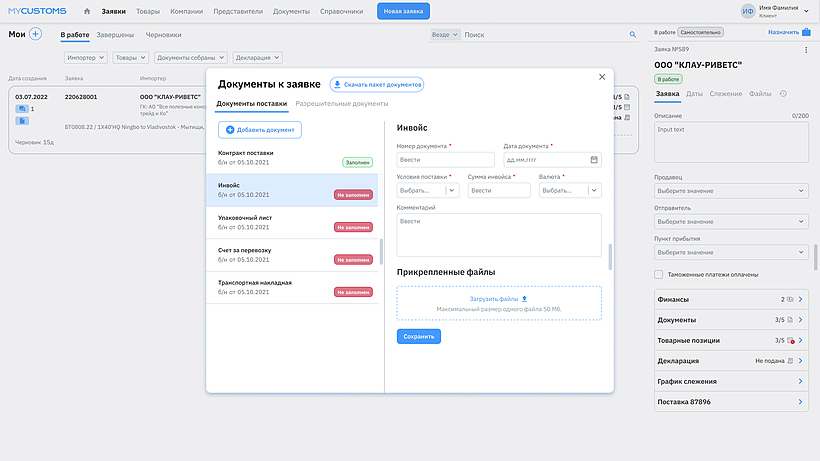Image resolution: width=820 pixels, height=461 pixels.
Task: Click the Сохранить button
Action: [x=418, y=337]
